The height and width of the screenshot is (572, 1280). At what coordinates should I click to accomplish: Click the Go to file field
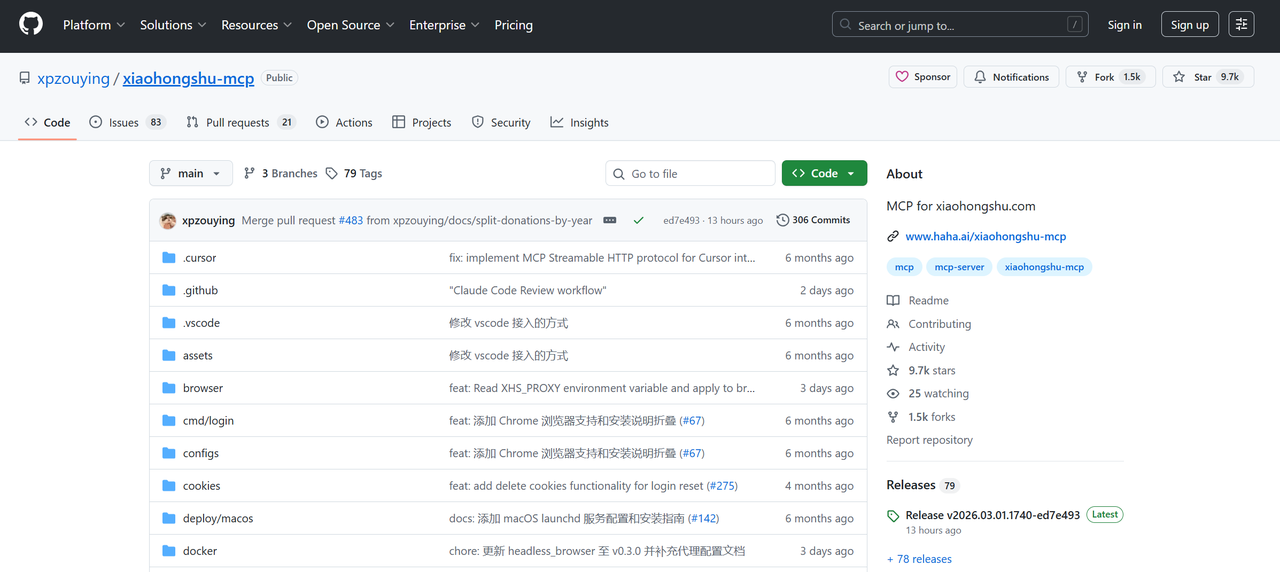[x=690, y=173]
